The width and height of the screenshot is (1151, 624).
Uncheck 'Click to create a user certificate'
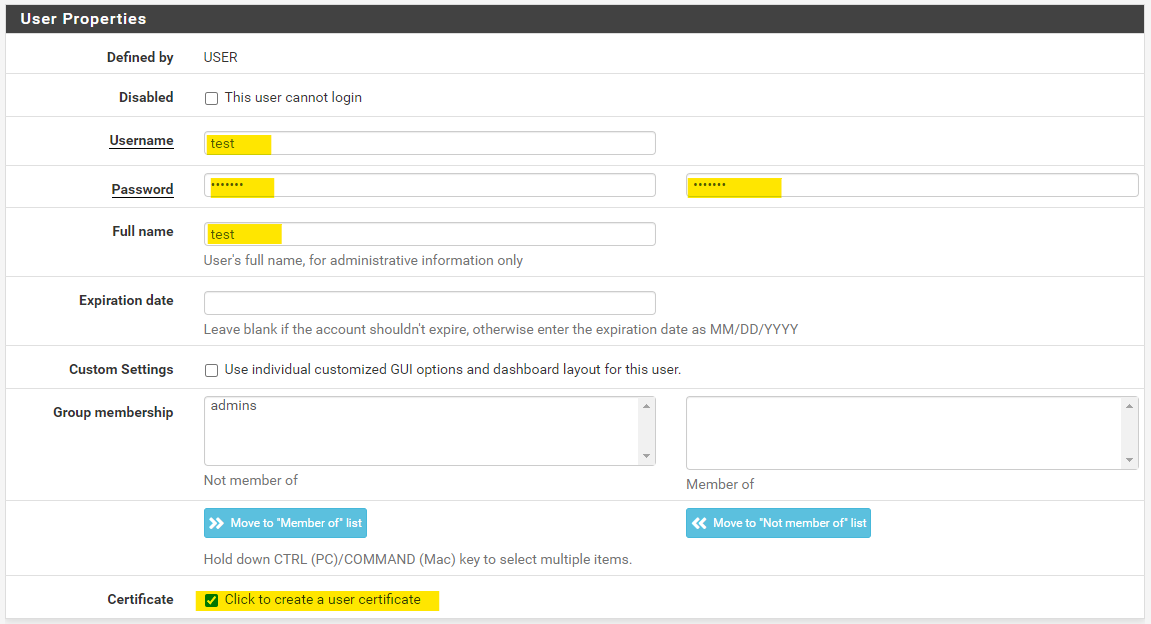point(211,600)
